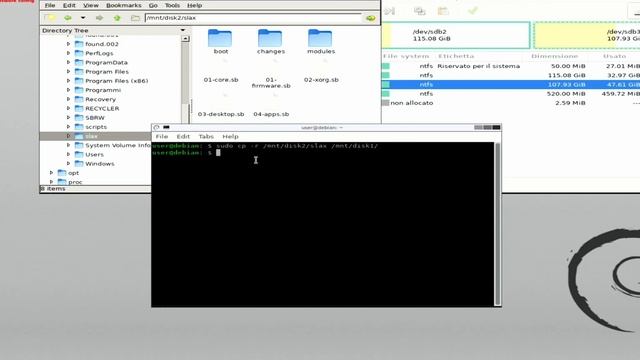Open the terminal File menu

coord(162,136)
